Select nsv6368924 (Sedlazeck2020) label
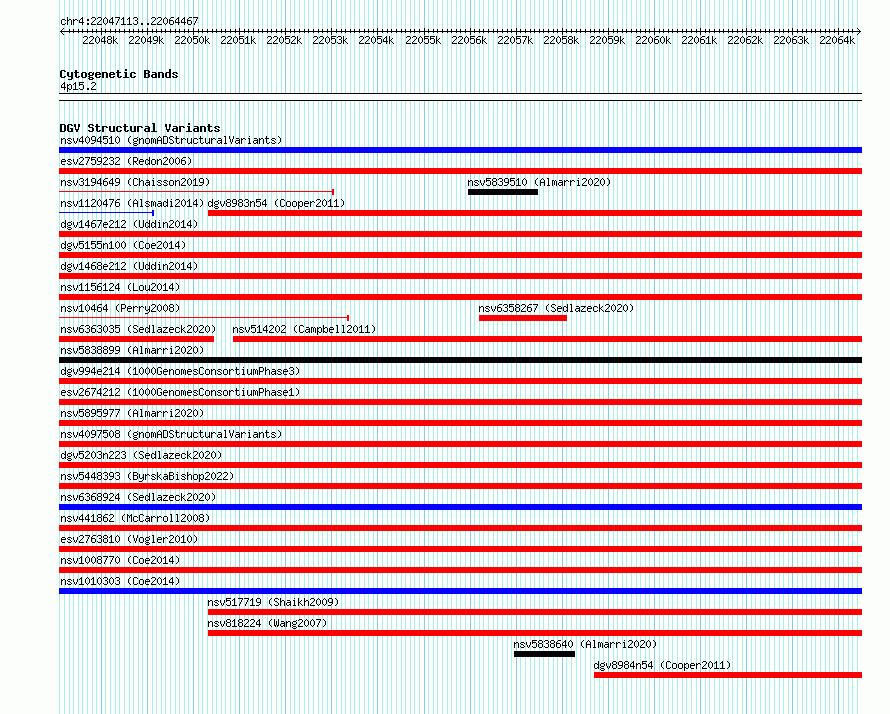The height and width of the screenshot is (714, 890). pos(138,497)
